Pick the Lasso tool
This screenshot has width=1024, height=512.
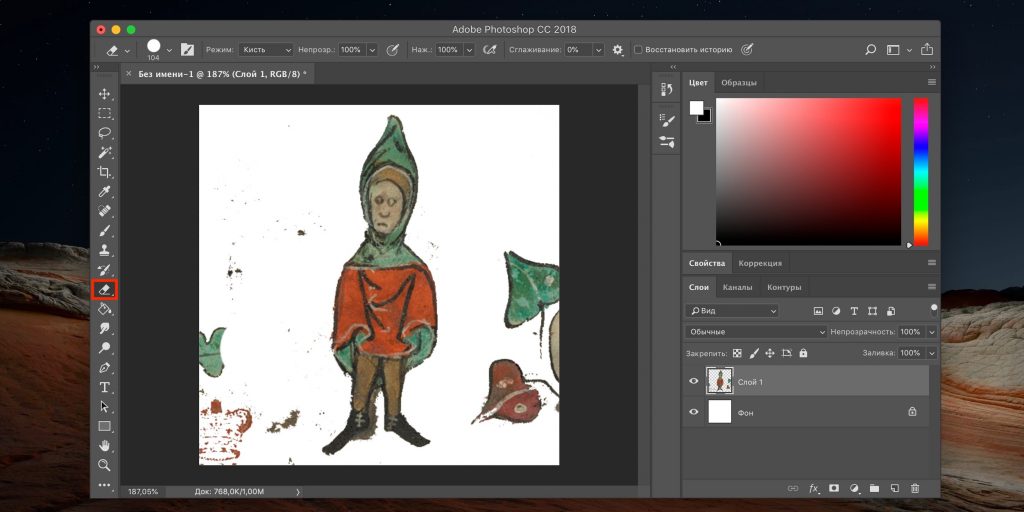[104, 133]
